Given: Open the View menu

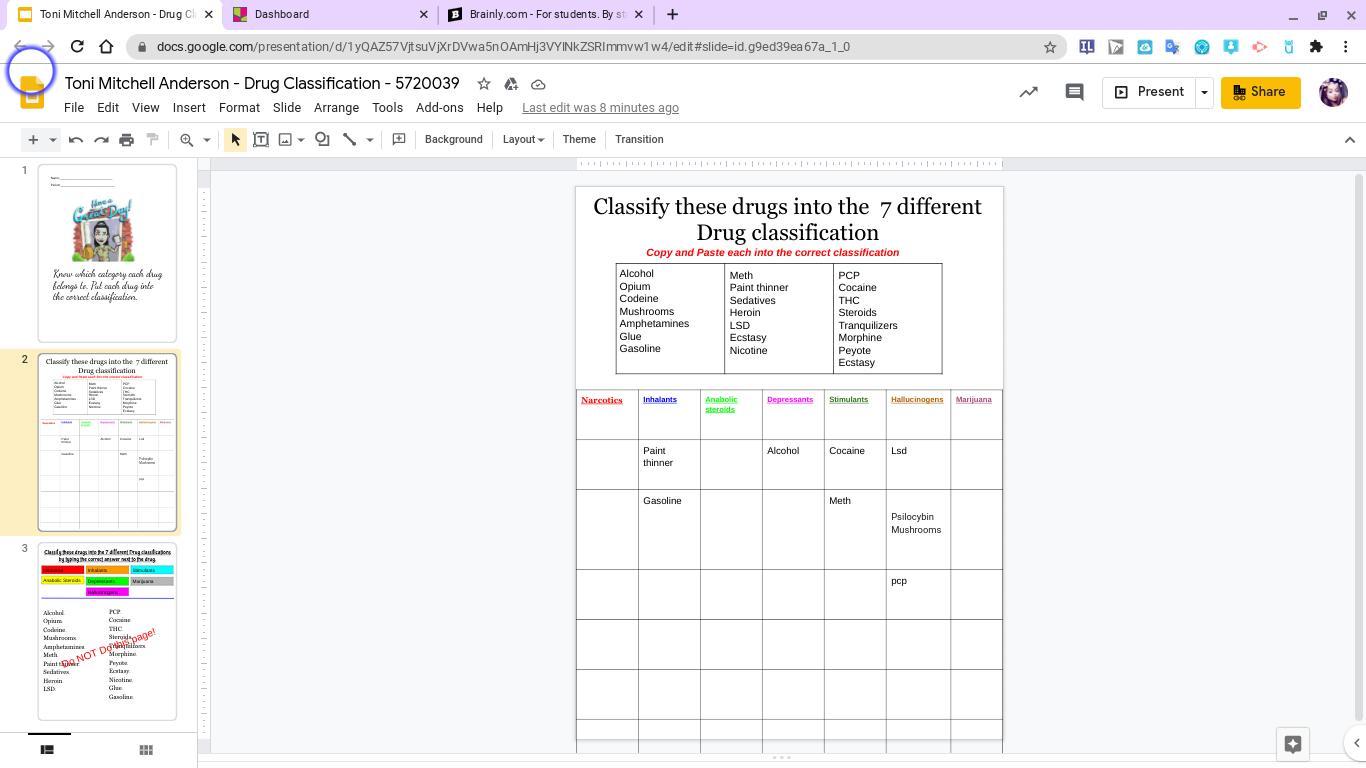Looking at the screenshot, I should pos(145,108).
